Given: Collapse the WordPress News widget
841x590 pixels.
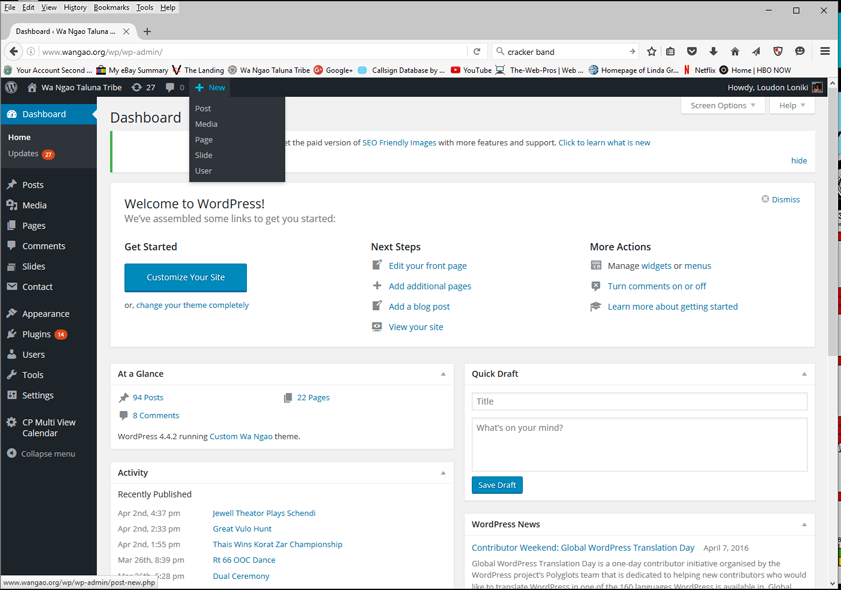Looking at the screenshot, I should tap(804, 524).
